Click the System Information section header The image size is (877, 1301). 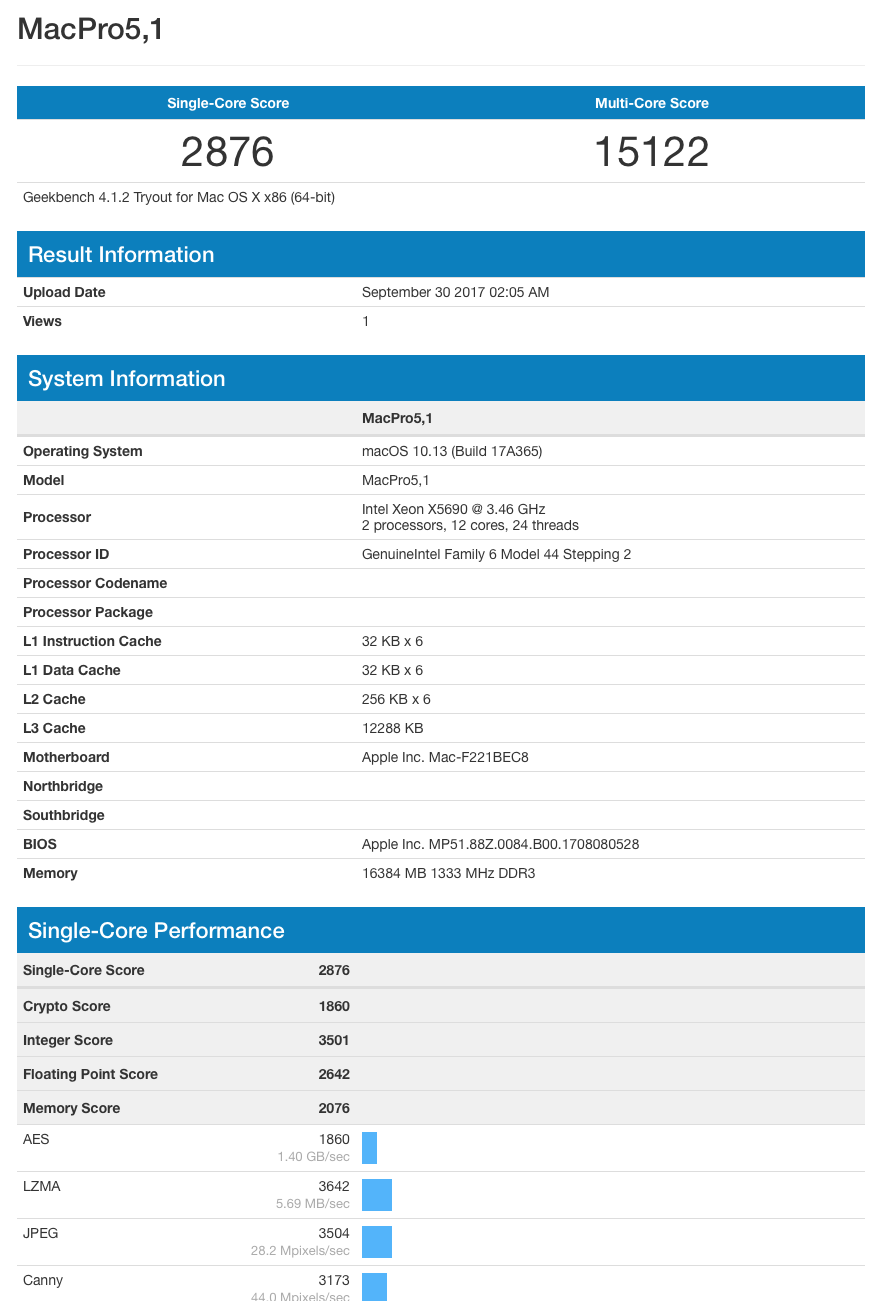(x=441, y=378)
